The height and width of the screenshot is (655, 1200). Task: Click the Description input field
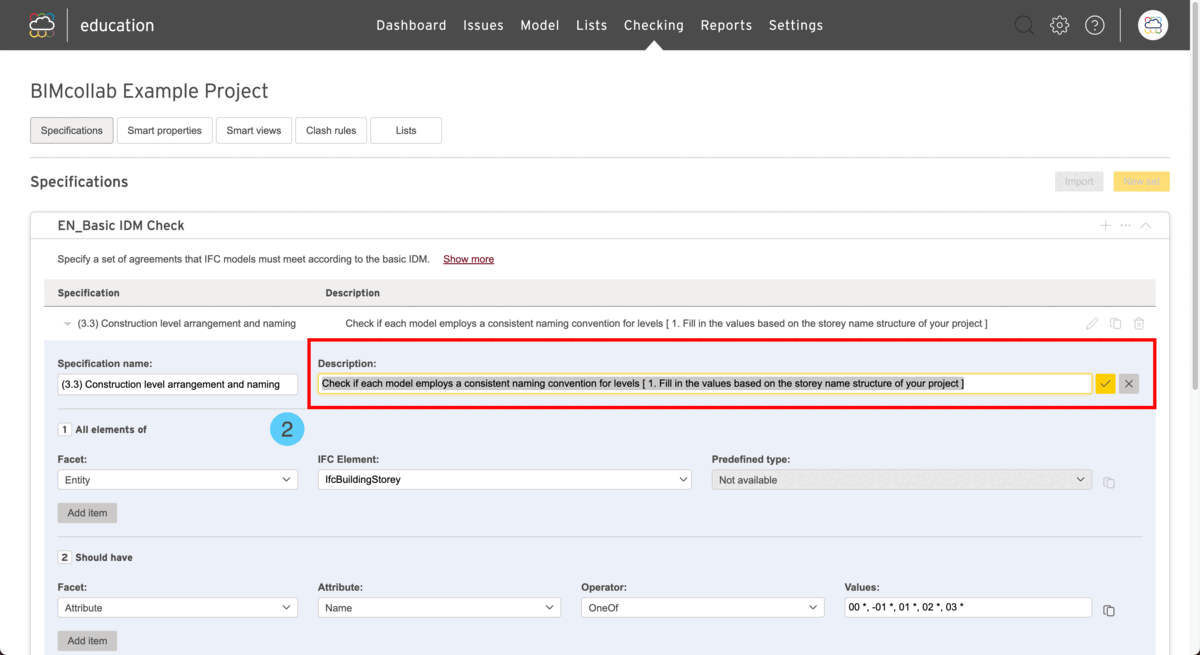tap(705, 384)
